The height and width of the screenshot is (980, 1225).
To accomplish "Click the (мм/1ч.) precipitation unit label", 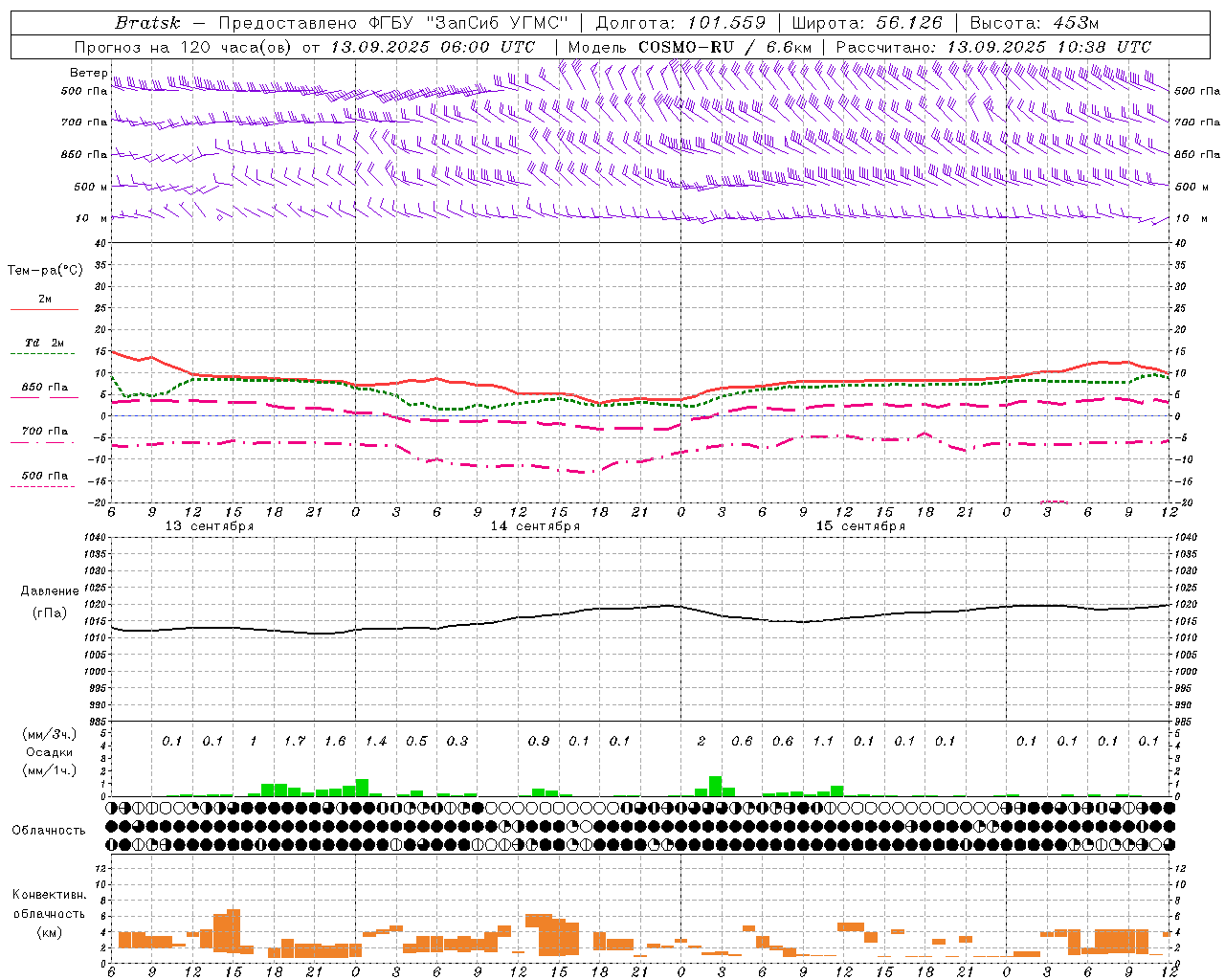I will coord(49,770).
